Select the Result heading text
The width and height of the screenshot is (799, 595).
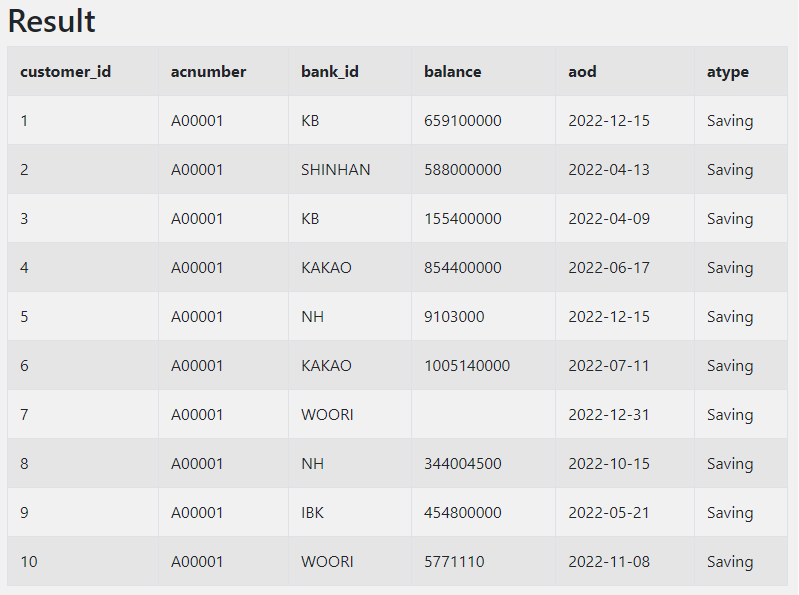(x=51, y=21)
